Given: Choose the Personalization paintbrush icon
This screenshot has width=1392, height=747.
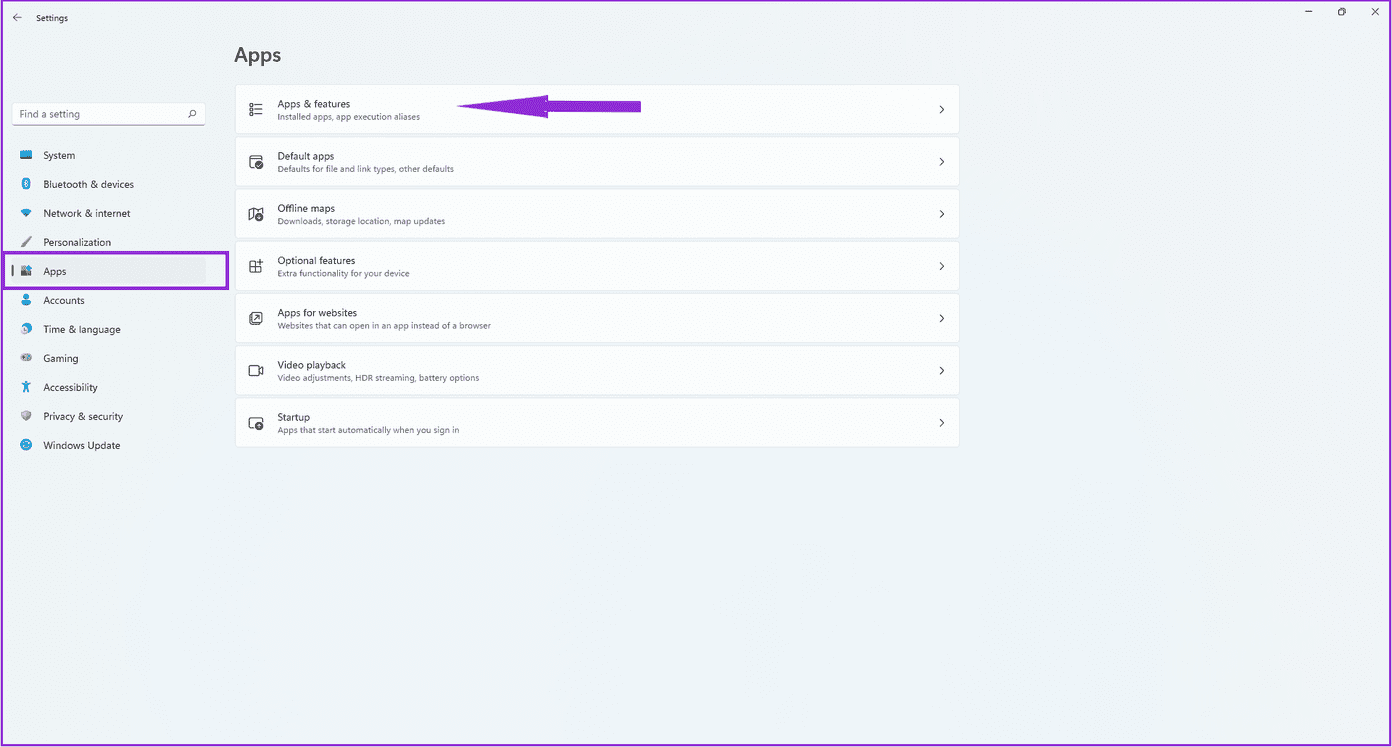Looking at the screenshot, I should (26, 242).
